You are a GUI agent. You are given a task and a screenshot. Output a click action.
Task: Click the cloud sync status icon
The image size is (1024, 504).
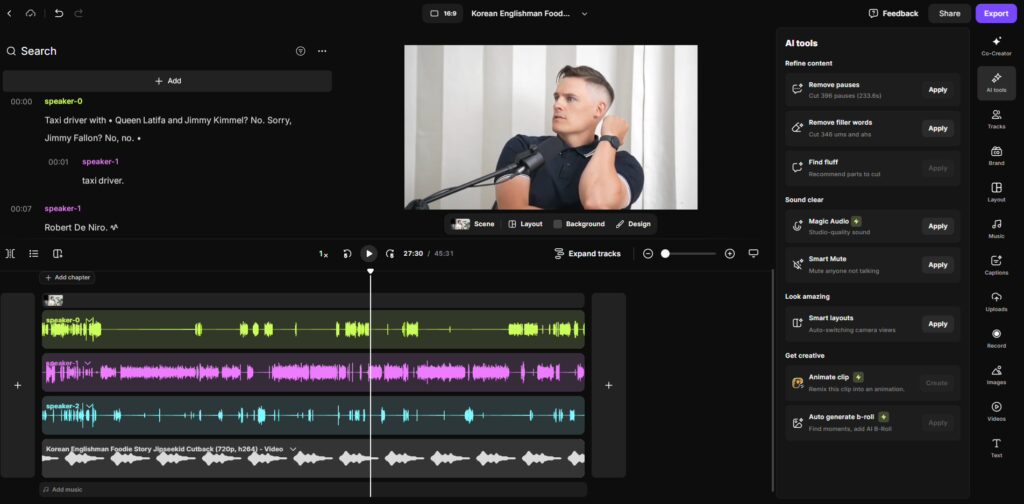(x=31, y=13)
